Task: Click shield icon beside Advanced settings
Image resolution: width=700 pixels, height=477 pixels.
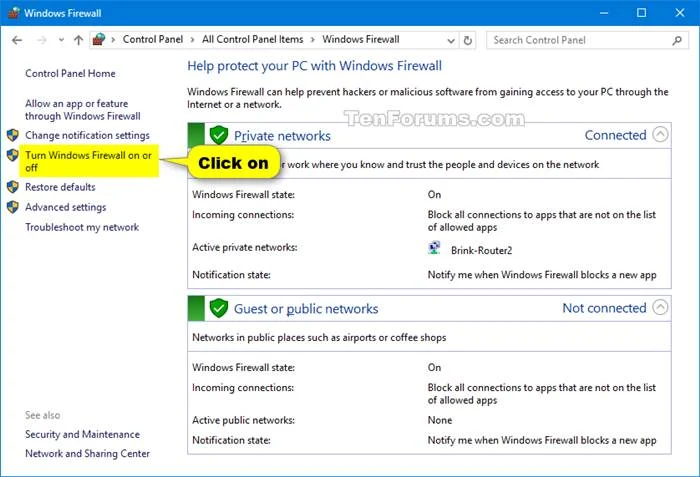Action: tap(12, 207)
